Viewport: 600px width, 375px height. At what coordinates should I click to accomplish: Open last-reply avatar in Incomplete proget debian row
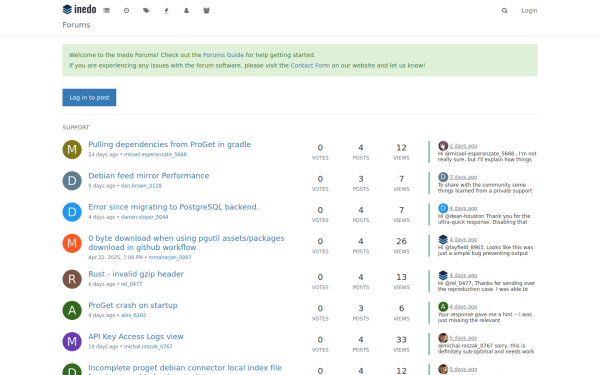pyautogui.click(x=443, y=369)
